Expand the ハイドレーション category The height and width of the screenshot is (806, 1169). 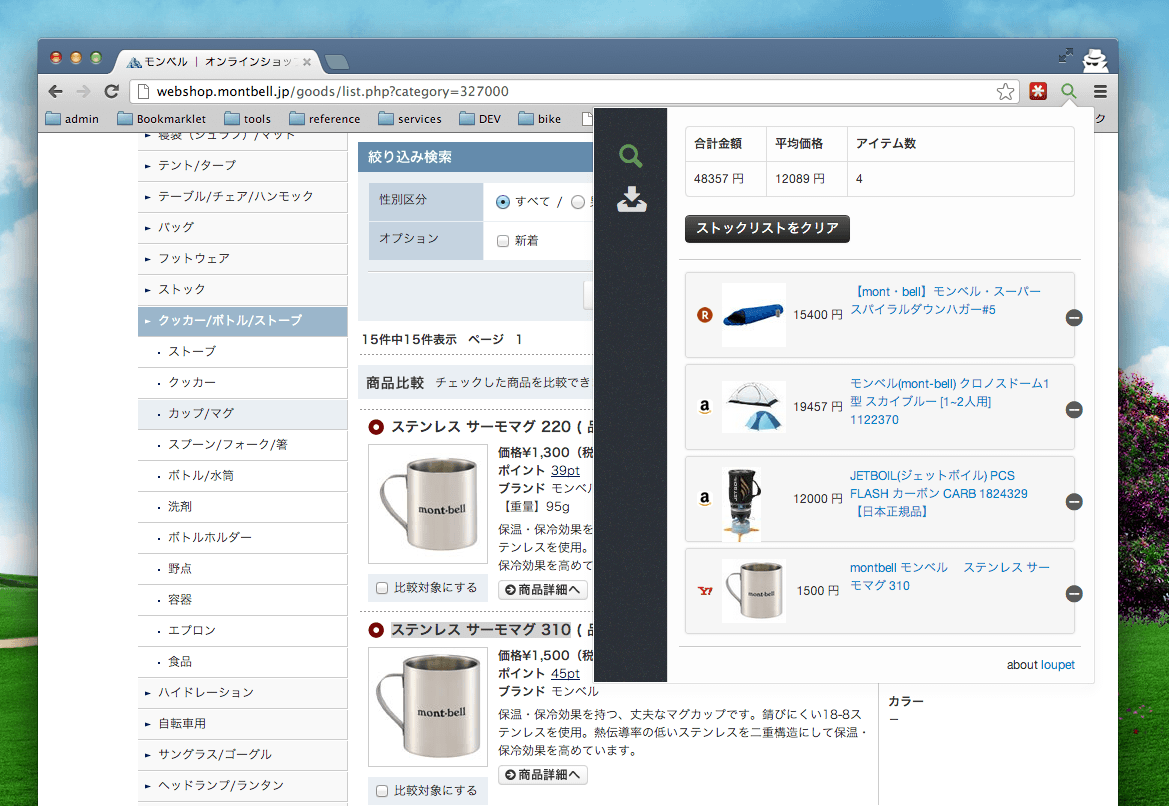[243, 693]
